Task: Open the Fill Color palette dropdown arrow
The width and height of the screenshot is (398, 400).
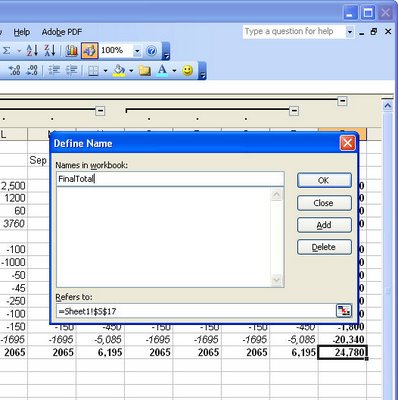Action: pyautogui.click(x=131, y=71)
